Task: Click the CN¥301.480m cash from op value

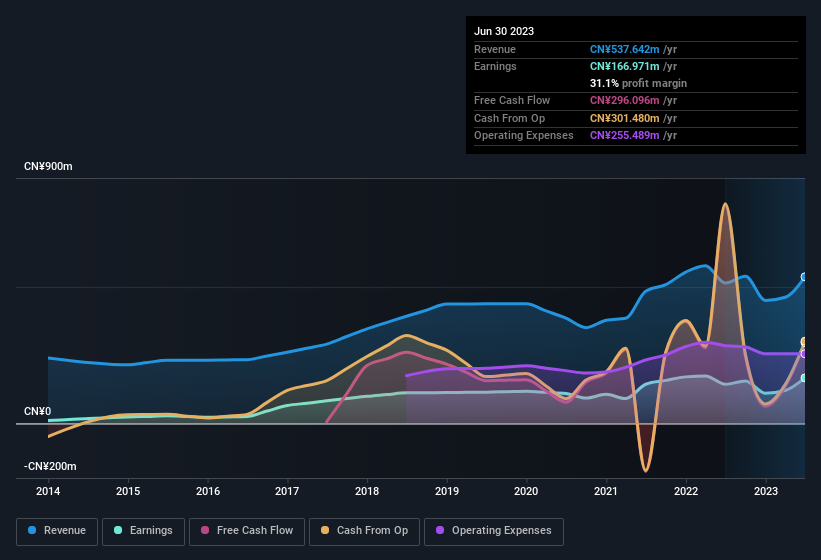Action: point(624,118)
